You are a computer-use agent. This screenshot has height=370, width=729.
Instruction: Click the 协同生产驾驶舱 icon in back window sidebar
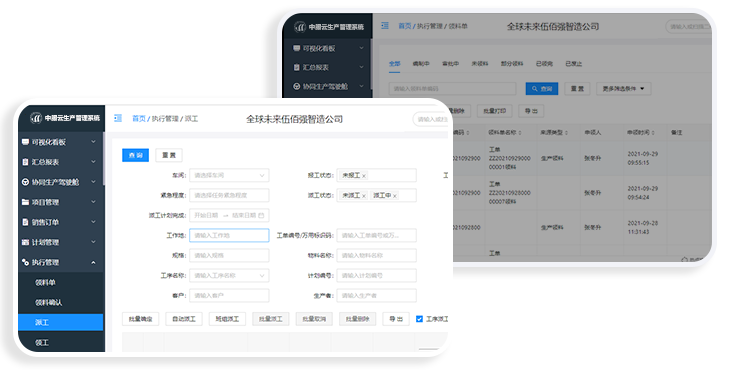(x=297, y=86)
